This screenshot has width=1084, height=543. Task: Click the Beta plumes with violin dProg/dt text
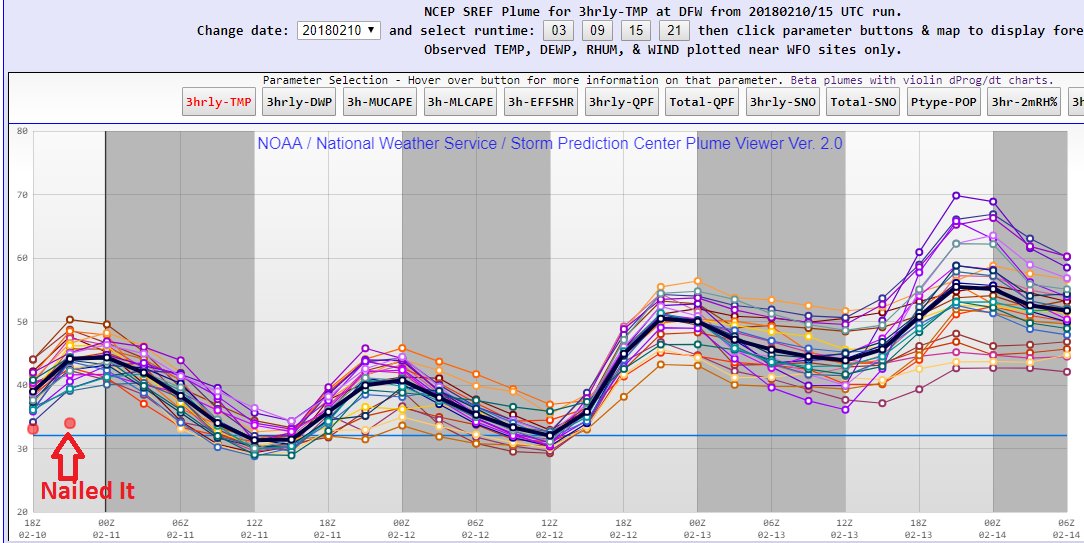click(x=923, y=80)
